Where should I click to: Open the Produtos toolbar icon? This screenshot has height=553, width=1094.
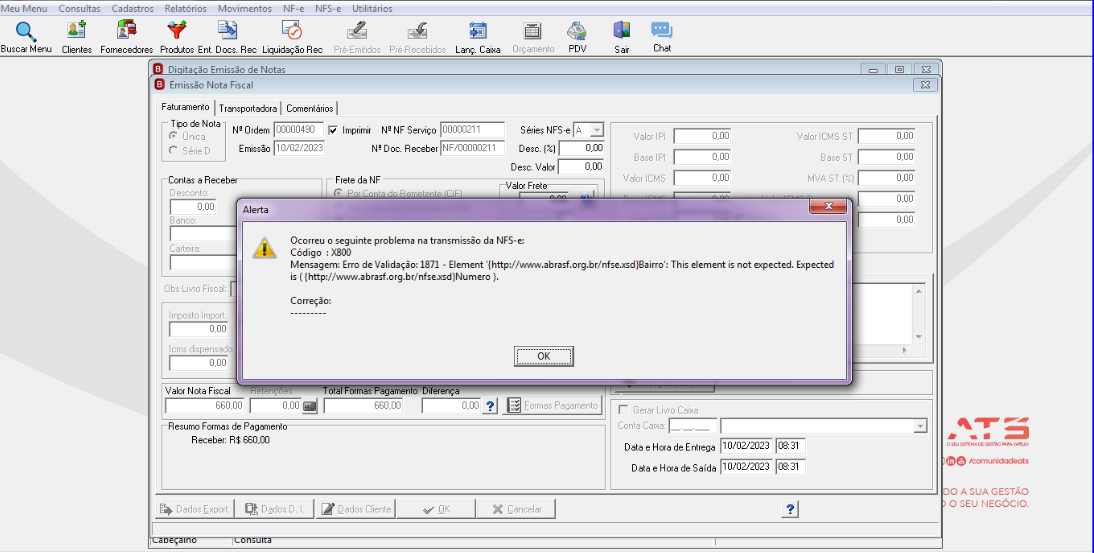pos(177,38)
